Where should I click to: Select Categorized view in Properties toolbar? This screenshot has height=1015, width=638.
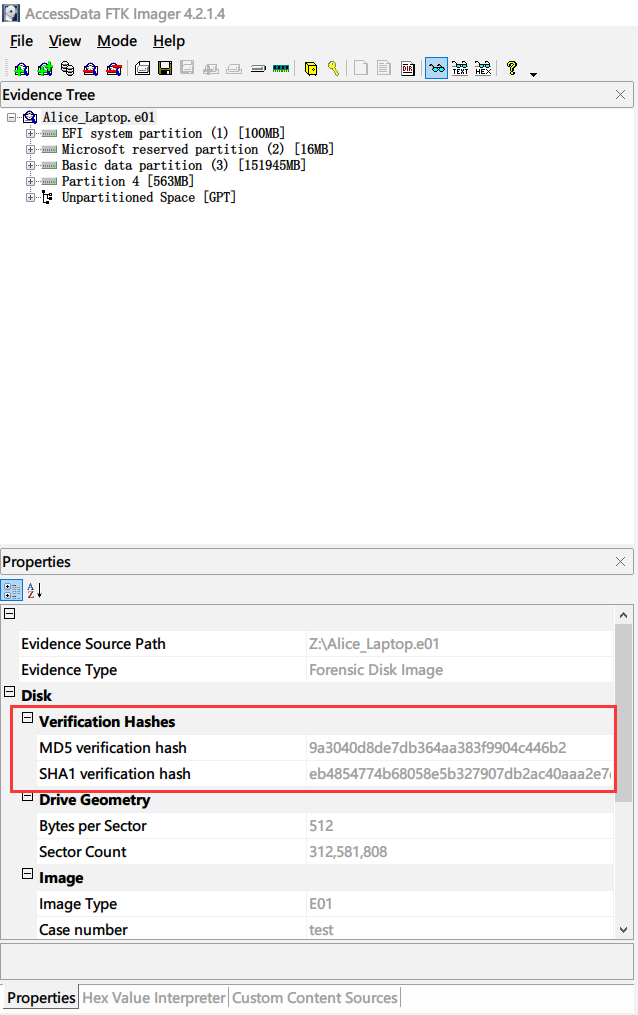[x=12, y=590]
